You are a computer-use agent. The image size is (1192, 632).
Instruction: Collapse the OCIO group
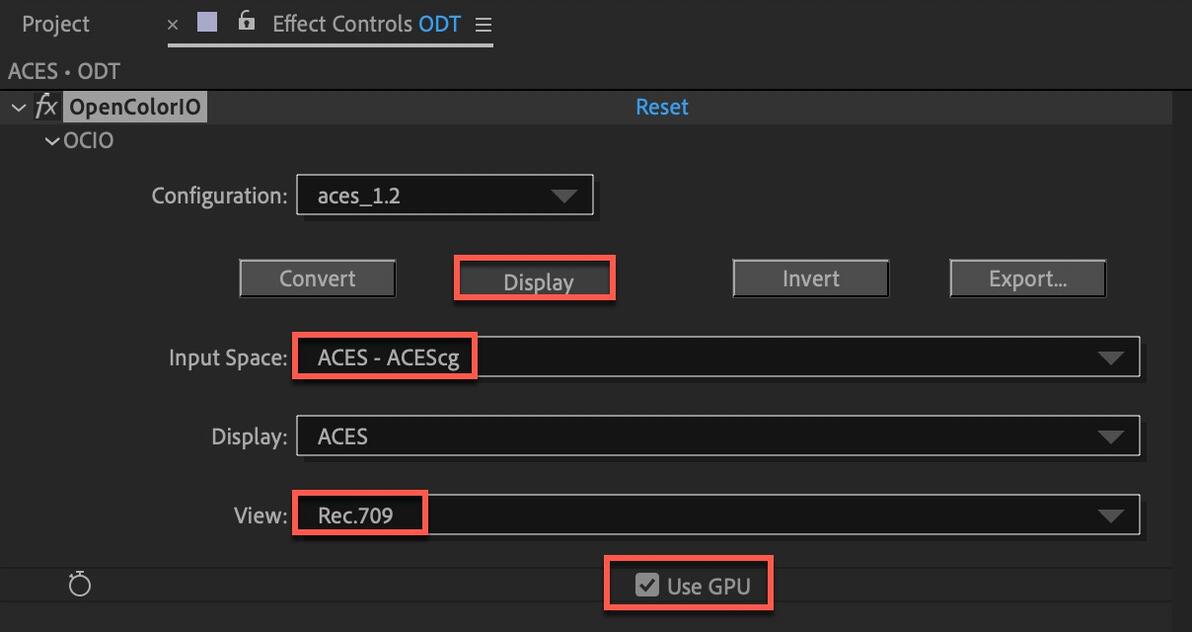[51, 141]
